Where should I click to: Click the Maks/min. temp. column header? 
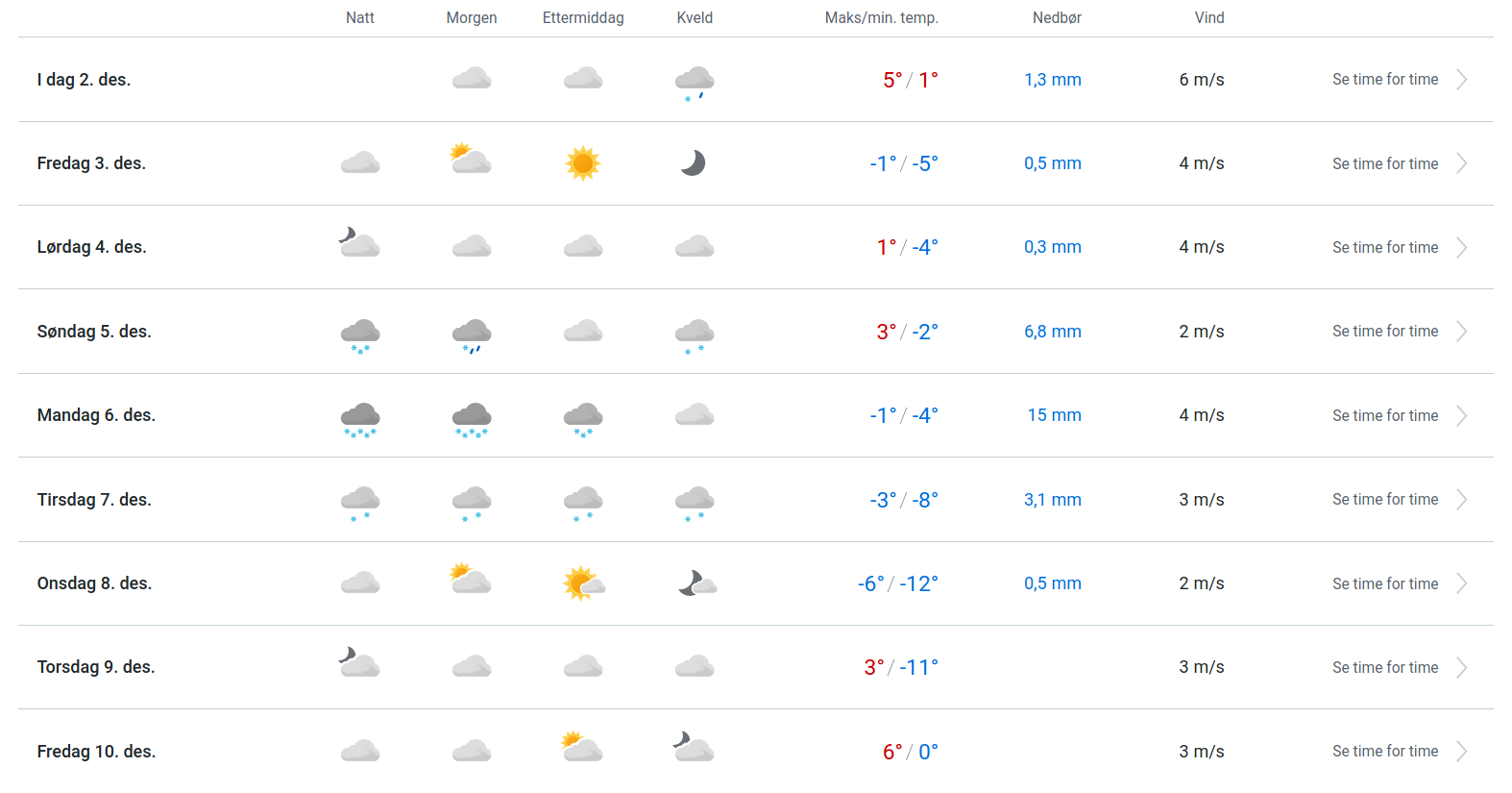[x=881, y=18]
